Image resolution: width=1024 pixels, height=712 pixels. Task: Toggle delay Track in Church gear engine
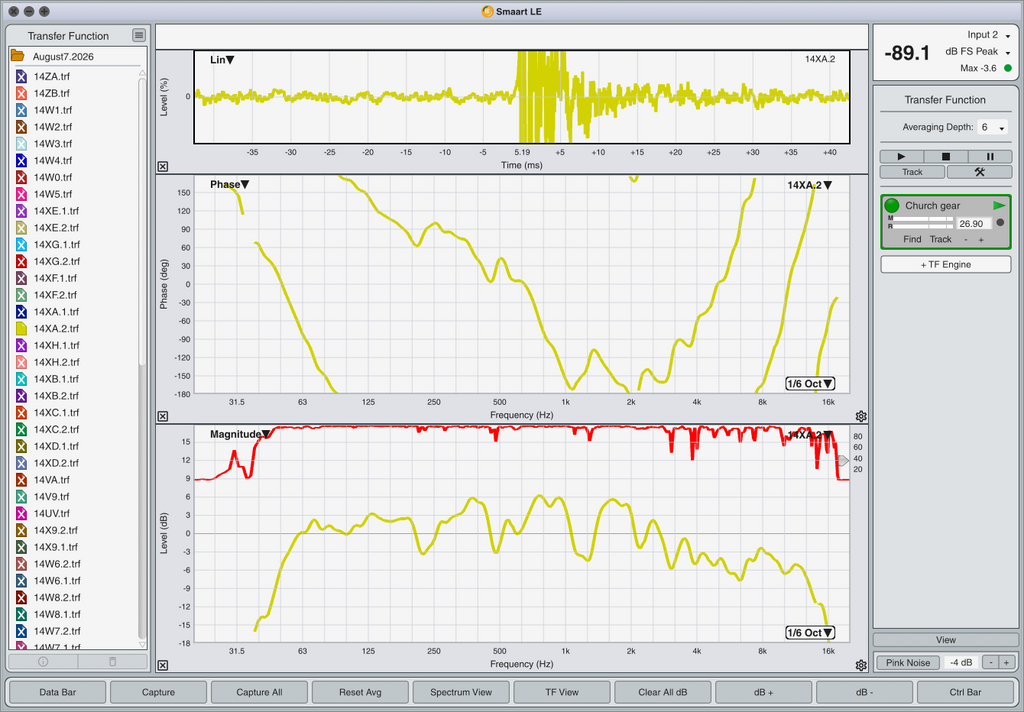pyautogui.click(x=940, y=239)
